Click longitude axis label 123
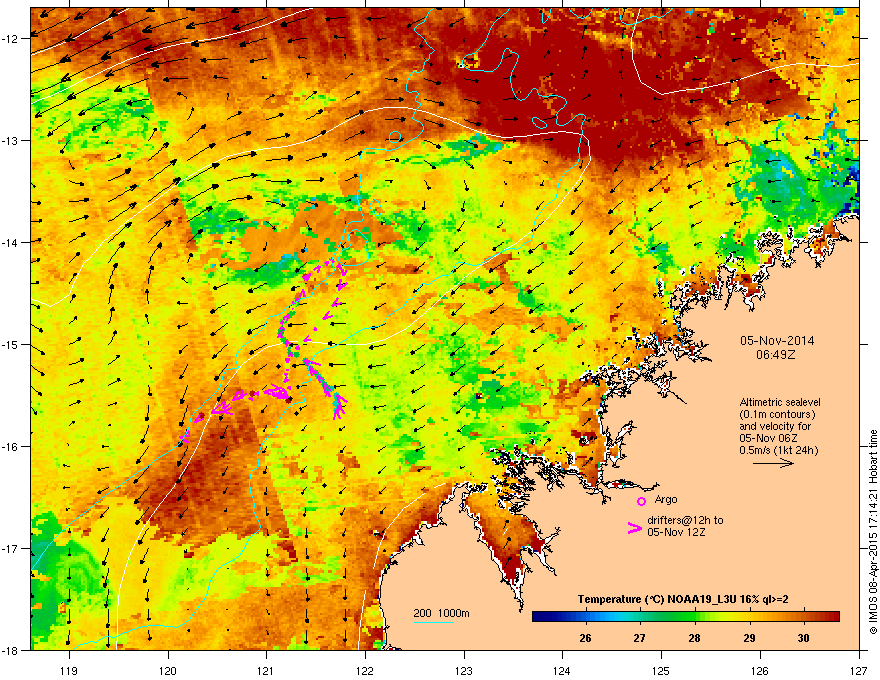 (464, 670)
